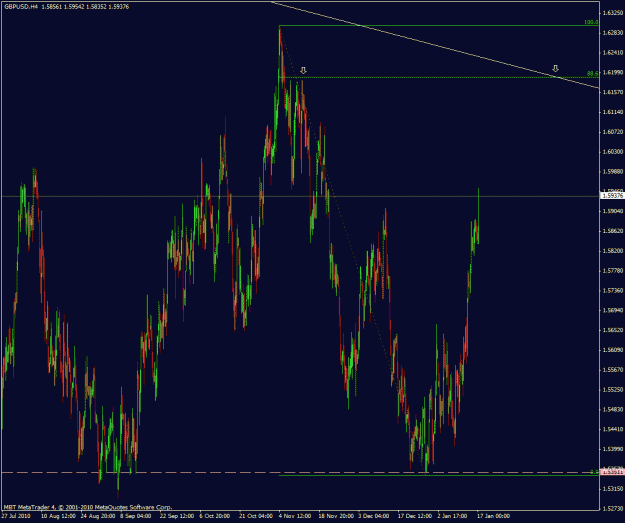Click the 17 Dec 12:00 time label
Image resolution: width=625 pixels, height=523 pixels.
(415, 516)
